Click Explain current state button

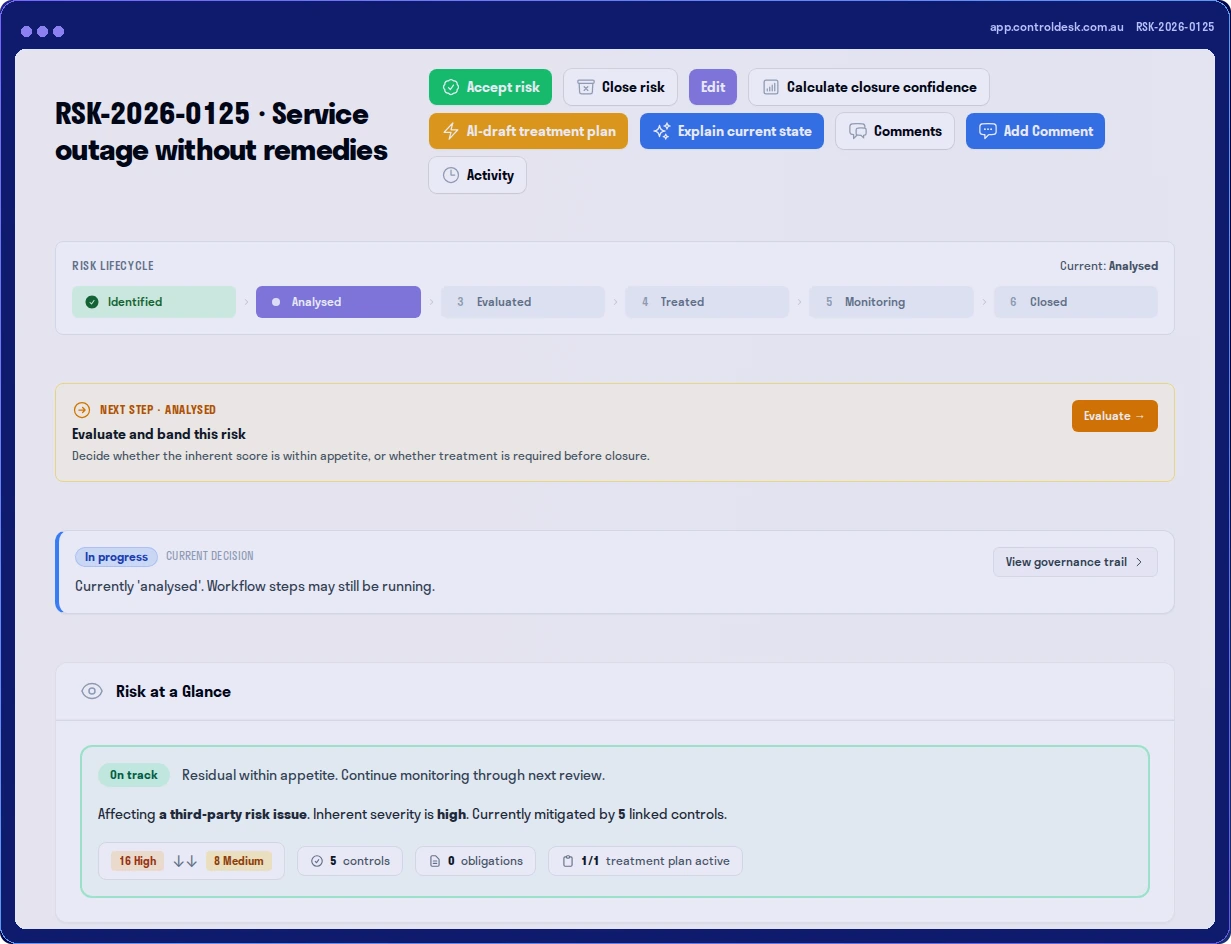point(731,131)
